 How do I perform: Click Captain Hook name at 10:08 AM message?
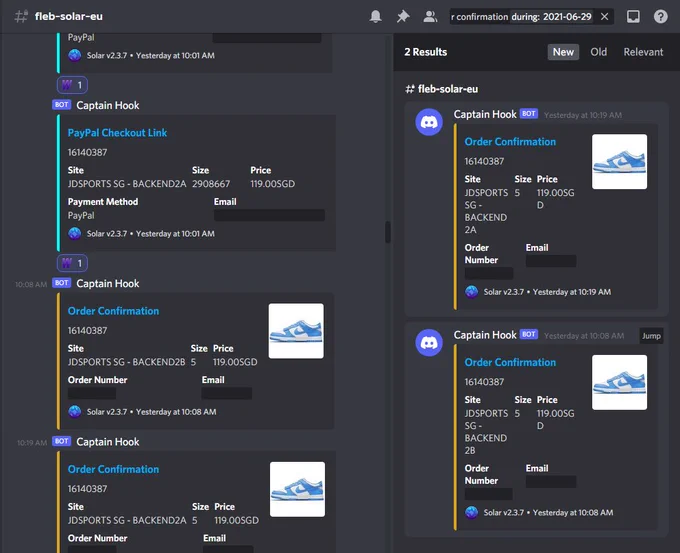tap(108, 284)
